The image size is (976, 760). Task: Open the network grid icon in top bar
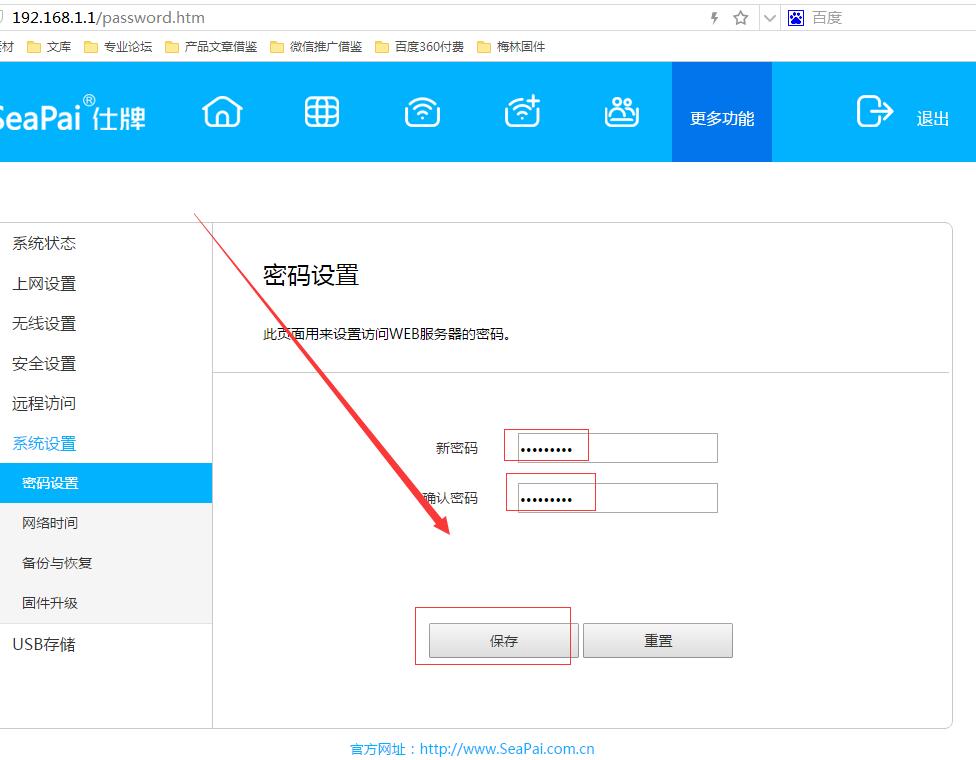click(322, 112)
